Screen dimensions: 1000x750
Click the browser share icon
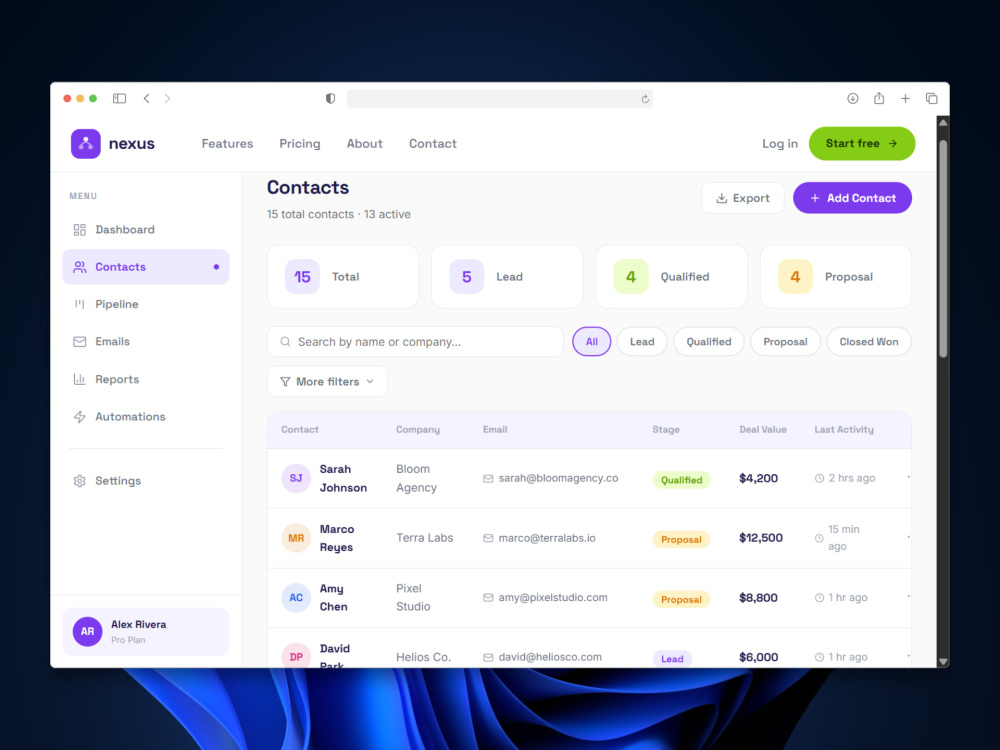pos(879,98)
